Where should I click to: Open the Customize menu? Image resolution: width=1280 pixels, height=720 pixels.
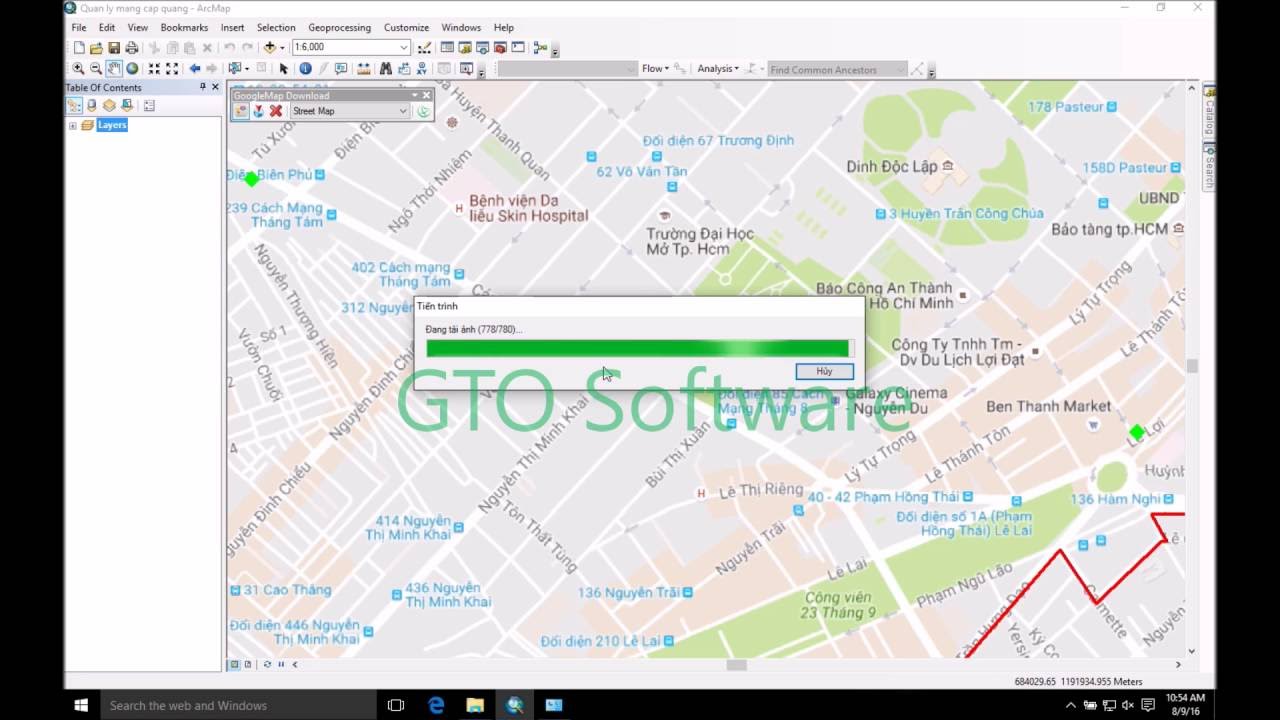[x=407, y=27]
